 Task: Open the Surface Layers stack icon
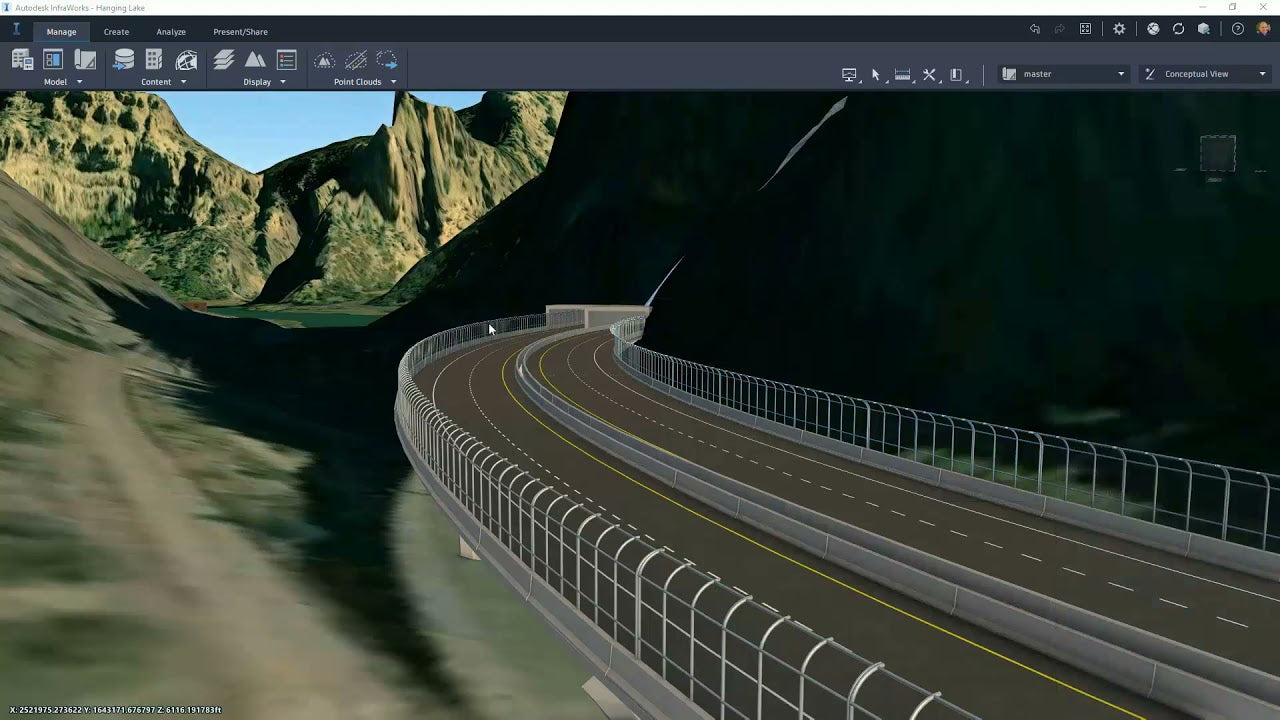click(x=224, y=60)
